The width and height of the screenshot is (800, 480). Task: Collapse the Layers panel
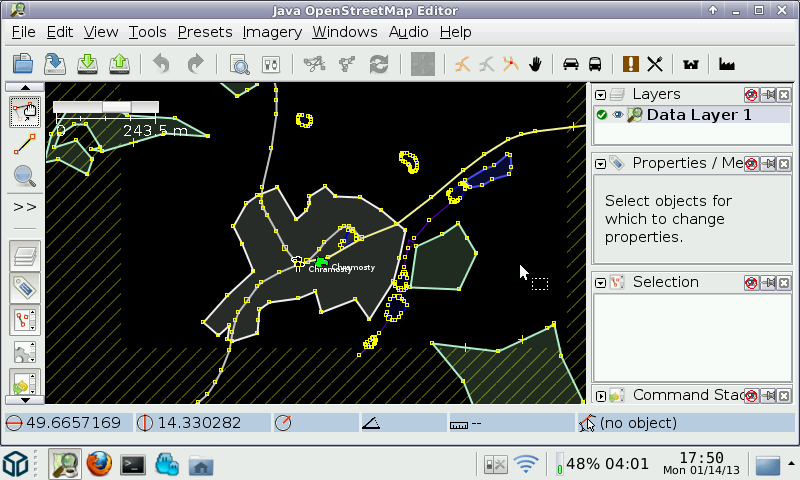coord(601,95)
